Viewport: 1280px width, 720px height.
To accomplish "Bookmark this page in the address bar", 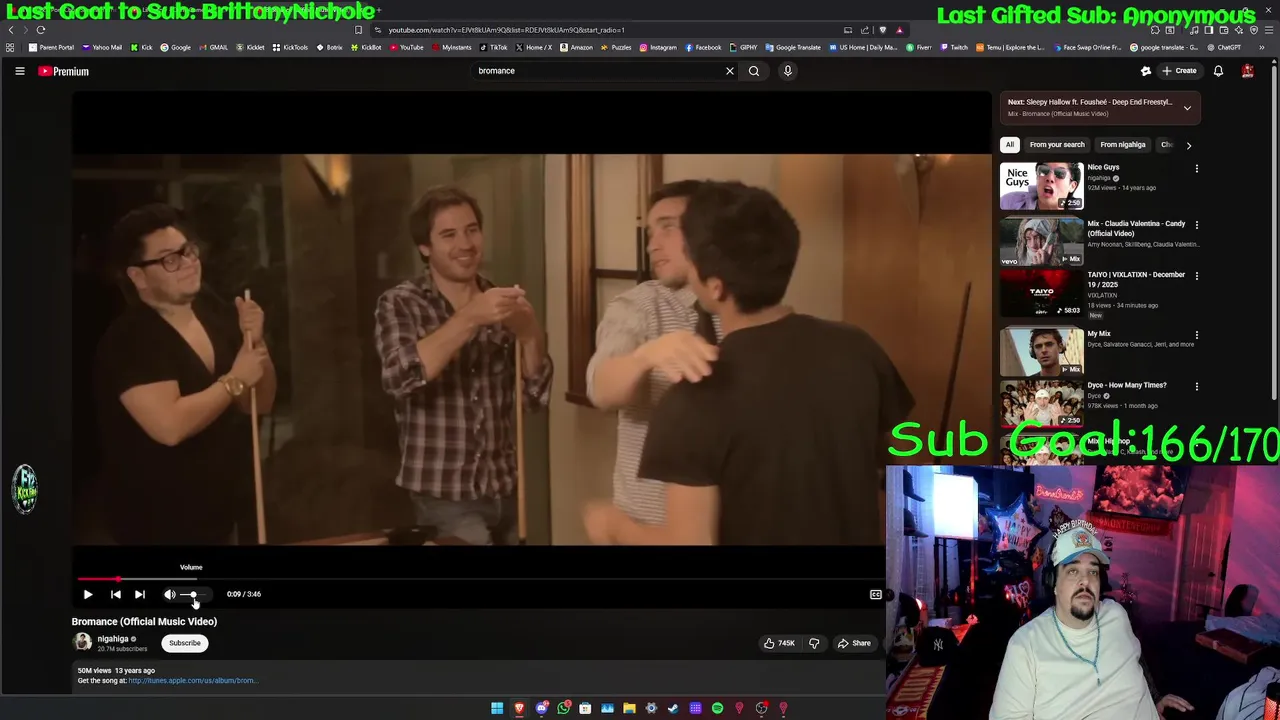I will click(358, 30).
